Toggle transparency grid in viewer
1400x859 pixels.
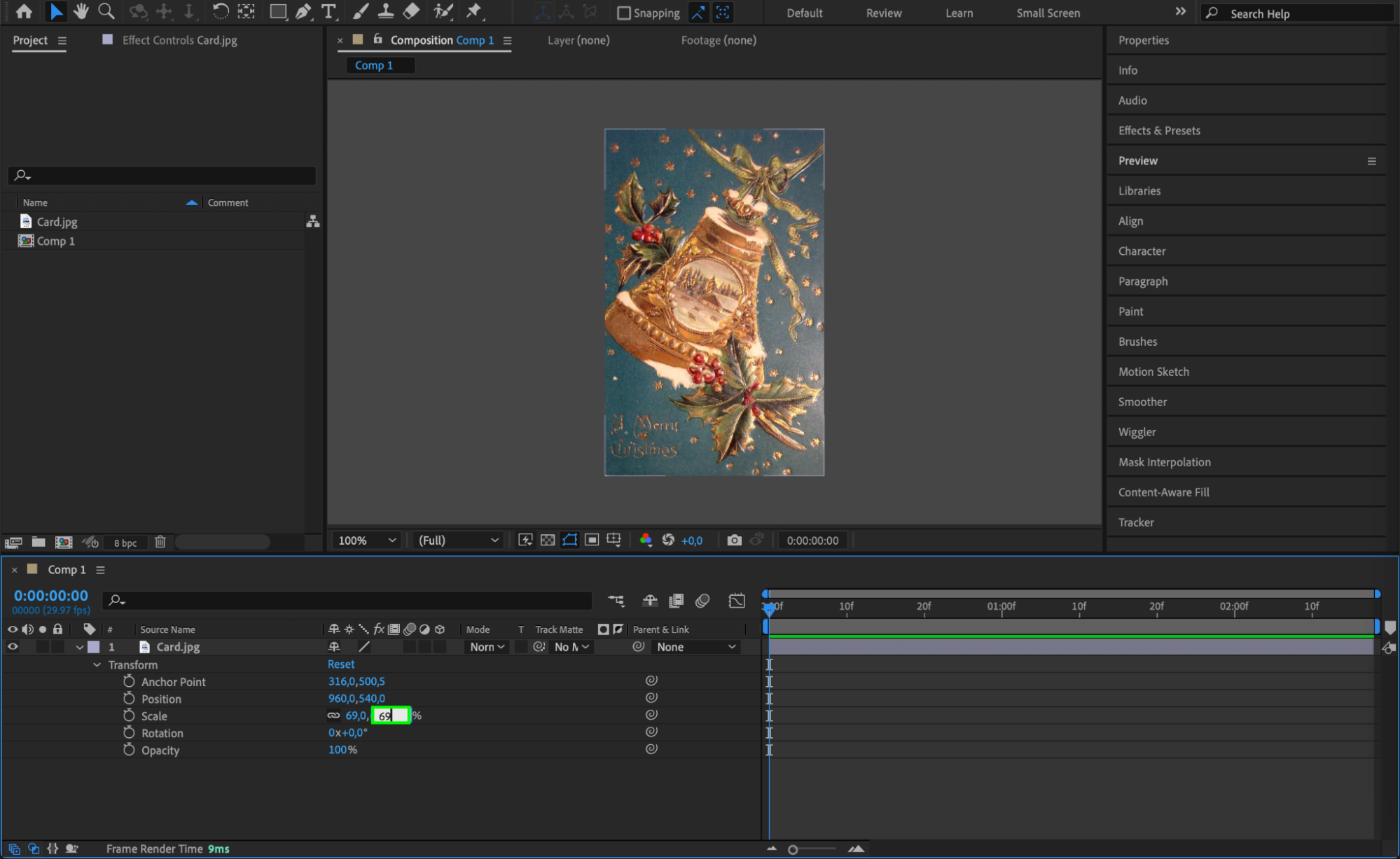pos(548,540)
